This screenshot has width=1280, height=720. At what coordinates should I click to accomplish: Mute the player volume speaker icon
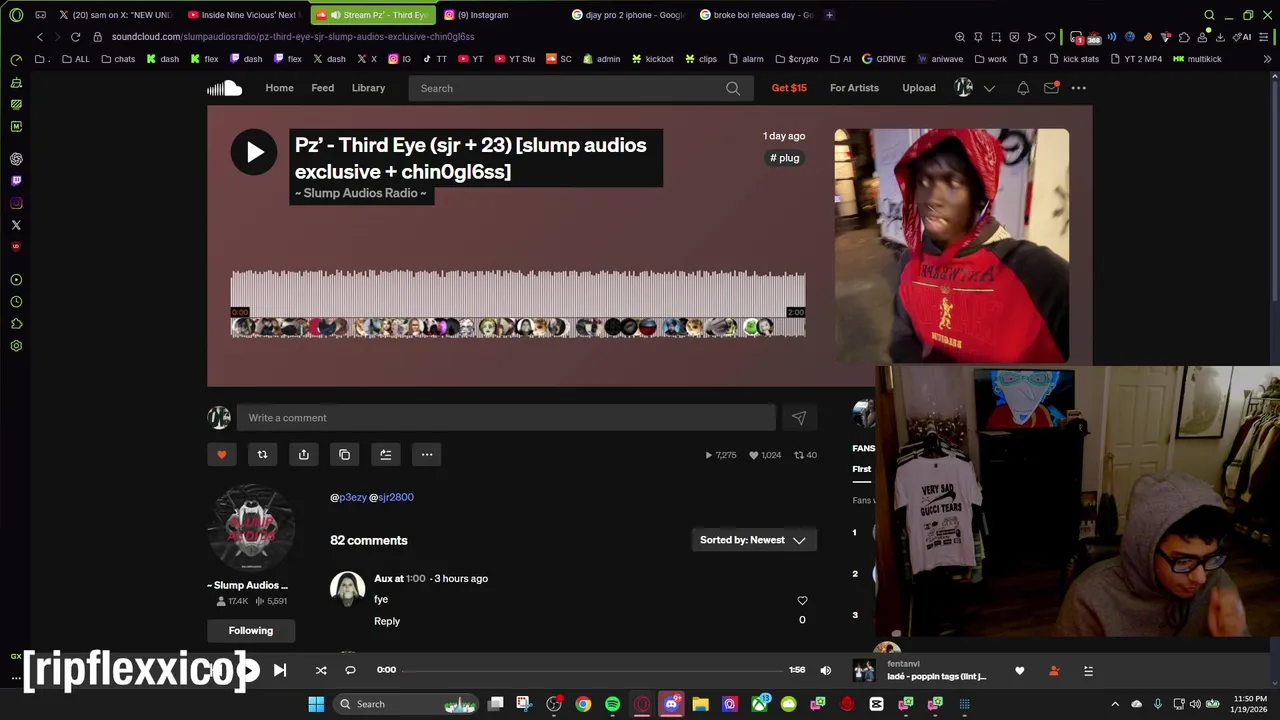(825, 670)
